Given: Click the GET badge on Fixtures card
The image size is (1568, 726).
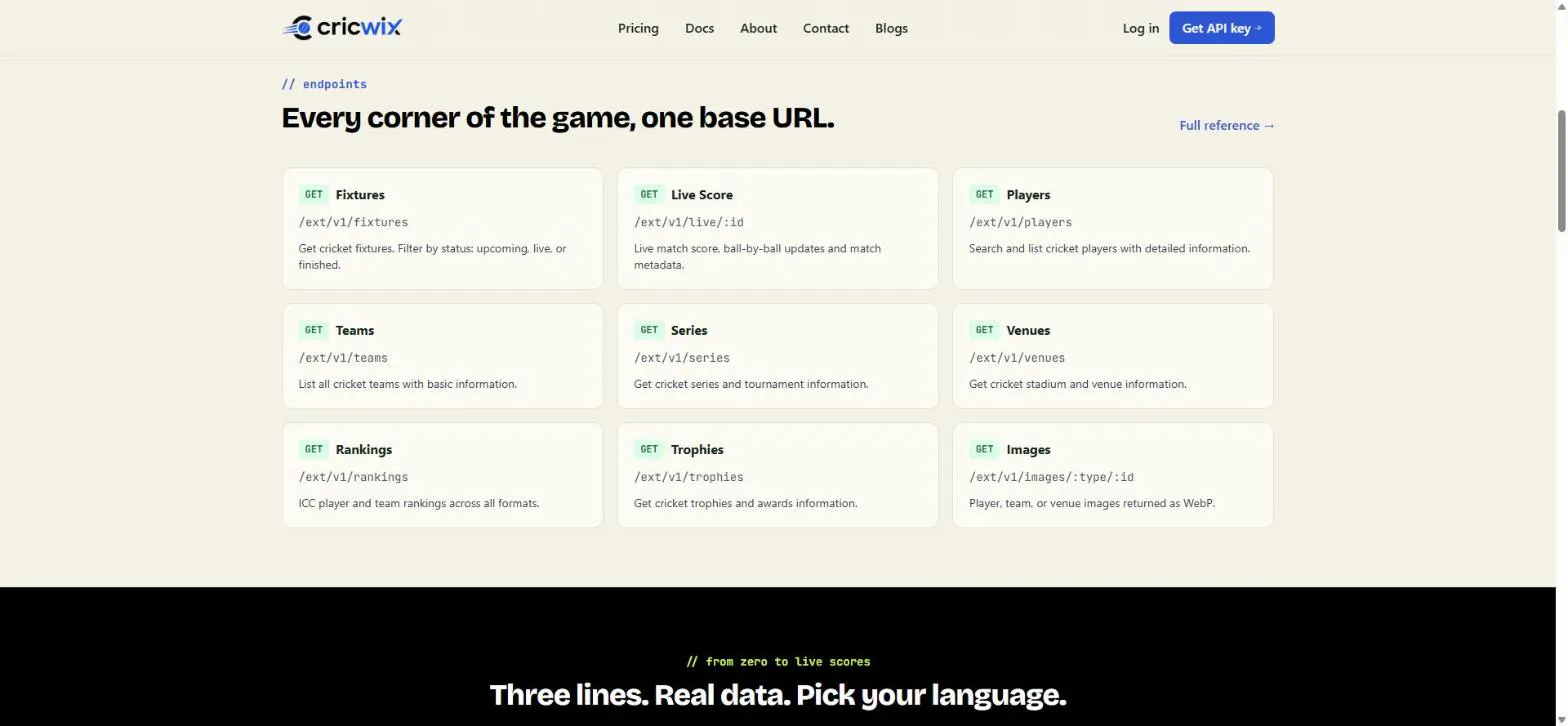Looking at the screenshot, I should tap(314, 195).
